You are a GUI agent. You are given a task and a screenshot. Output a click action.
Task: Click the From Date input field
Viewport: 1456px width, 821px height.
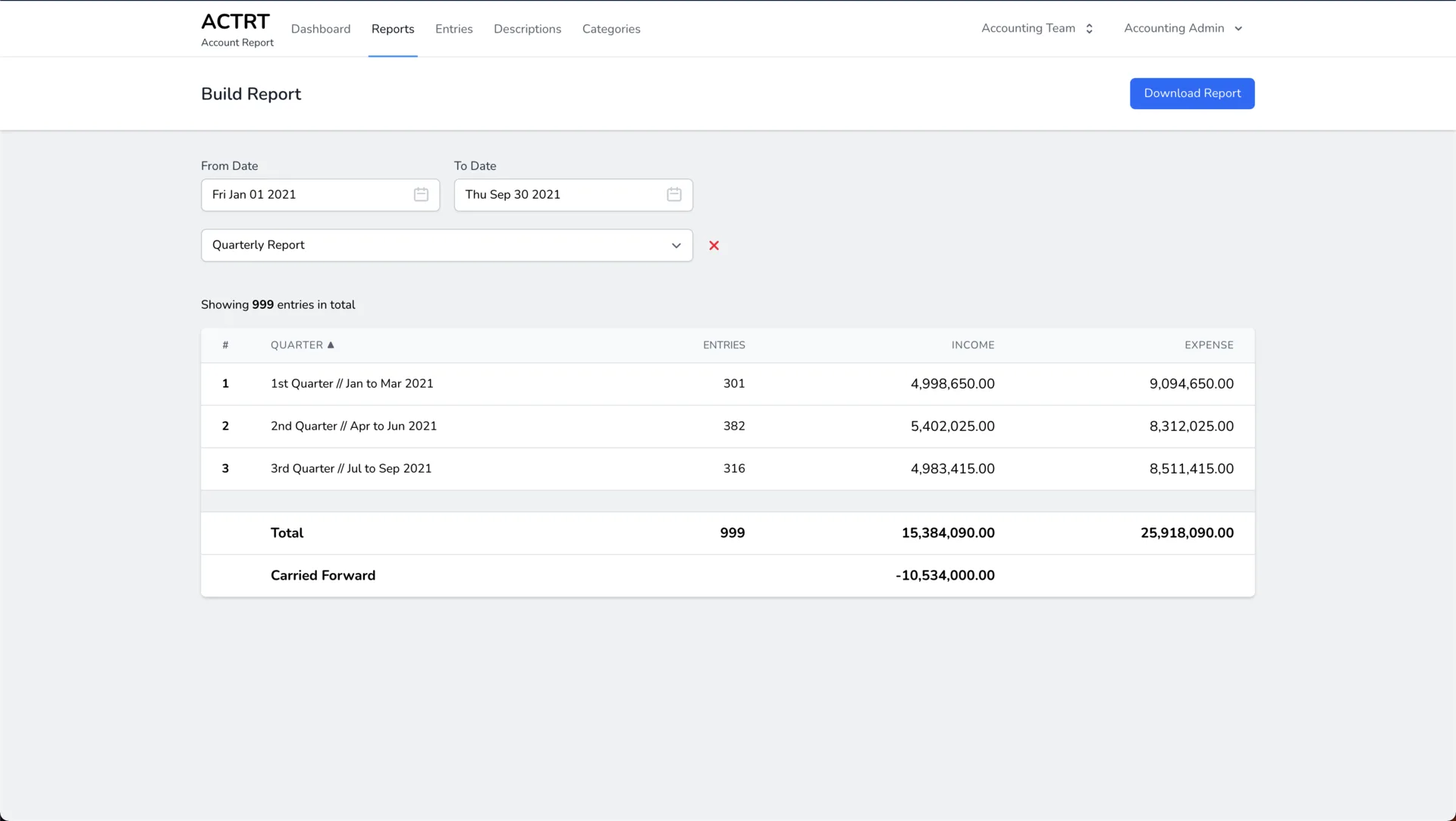[x=320, y=195]
